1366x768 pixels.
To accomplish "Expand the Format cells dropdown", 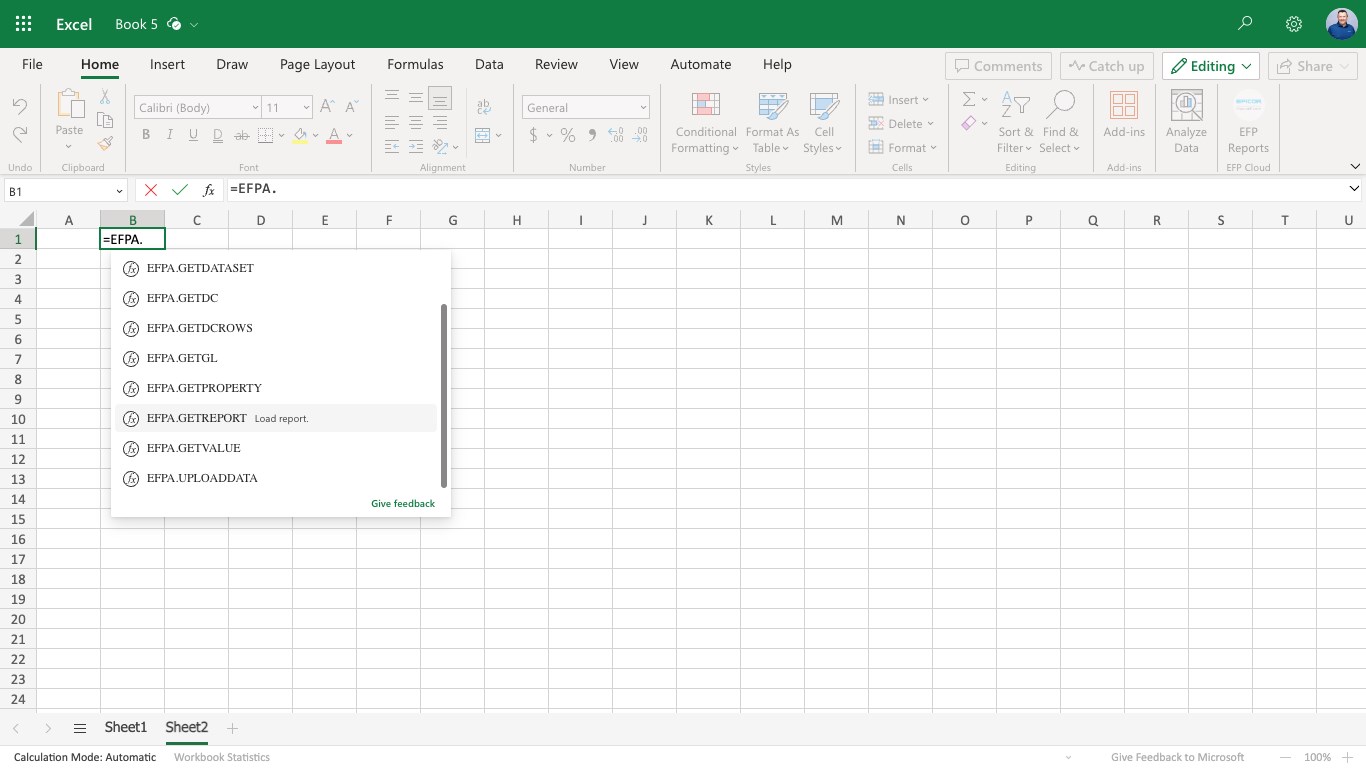I will (933, 147).
